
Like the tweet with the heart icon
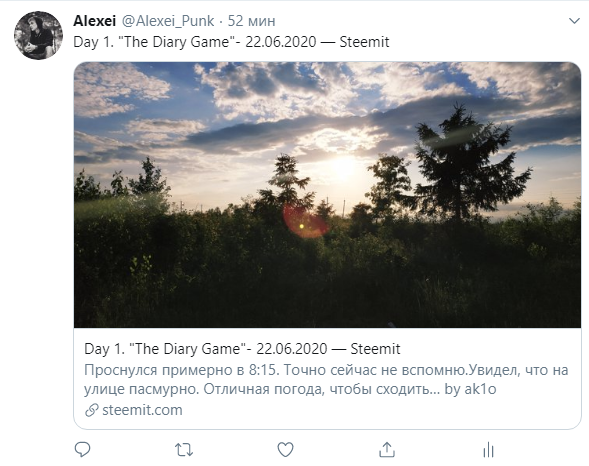tap(285, 449)
